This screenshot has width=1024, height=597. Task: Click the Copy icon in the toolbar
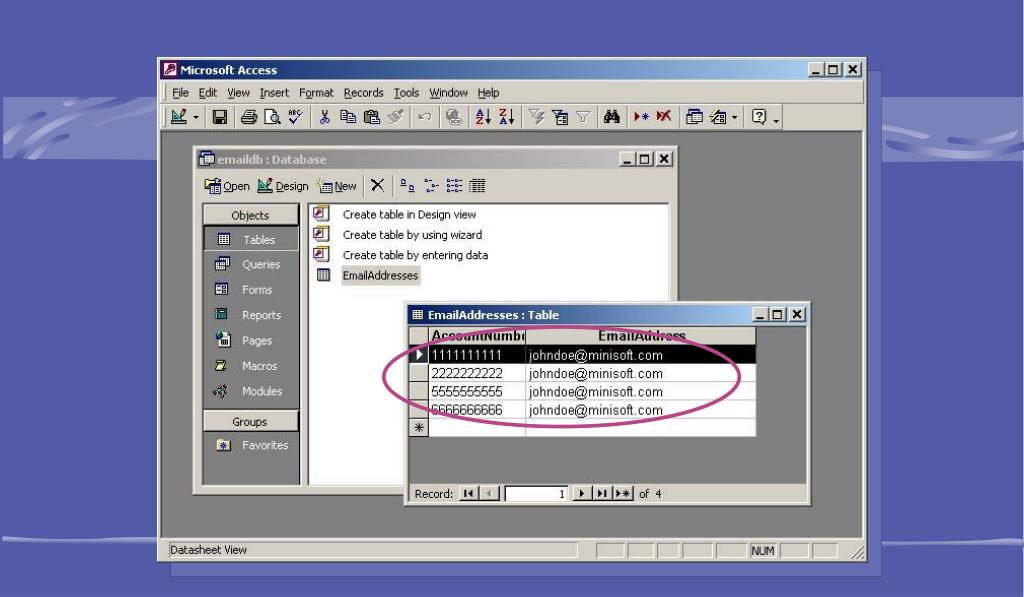[348, 117]
